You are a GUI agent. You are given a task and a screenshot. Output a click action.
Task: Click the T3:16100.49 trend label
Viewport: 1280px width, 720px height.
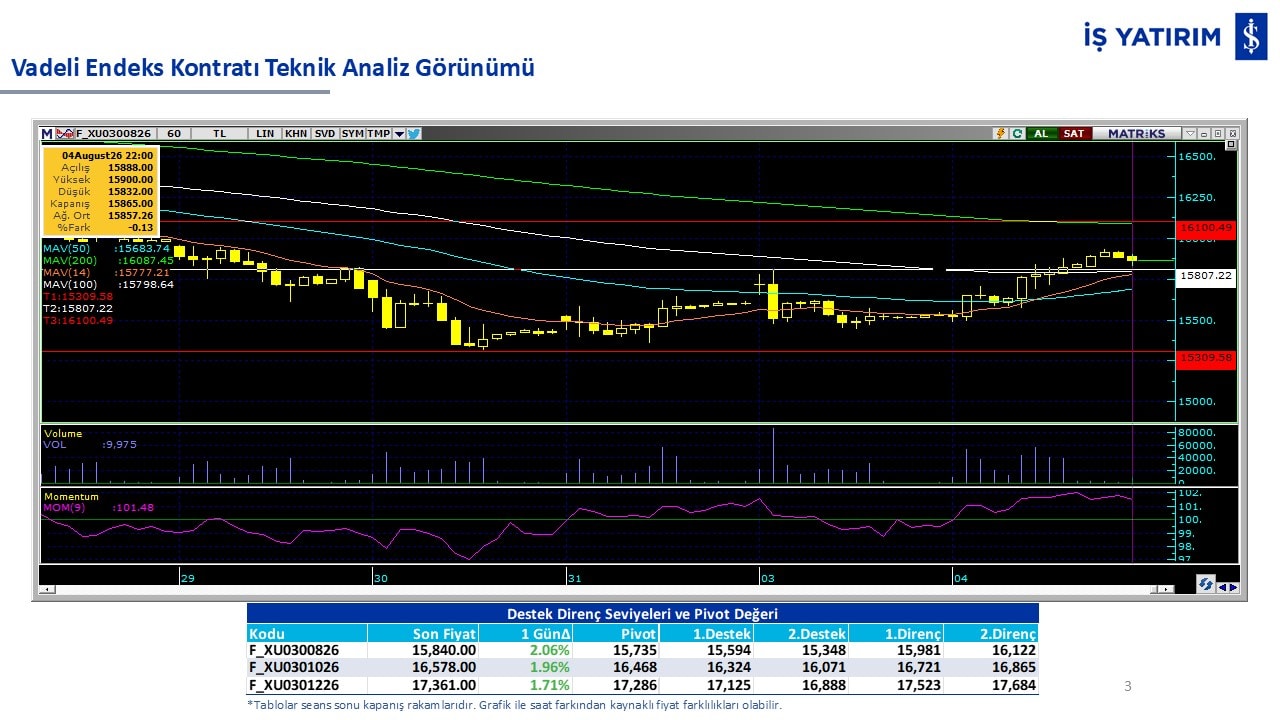click(78, 320)
